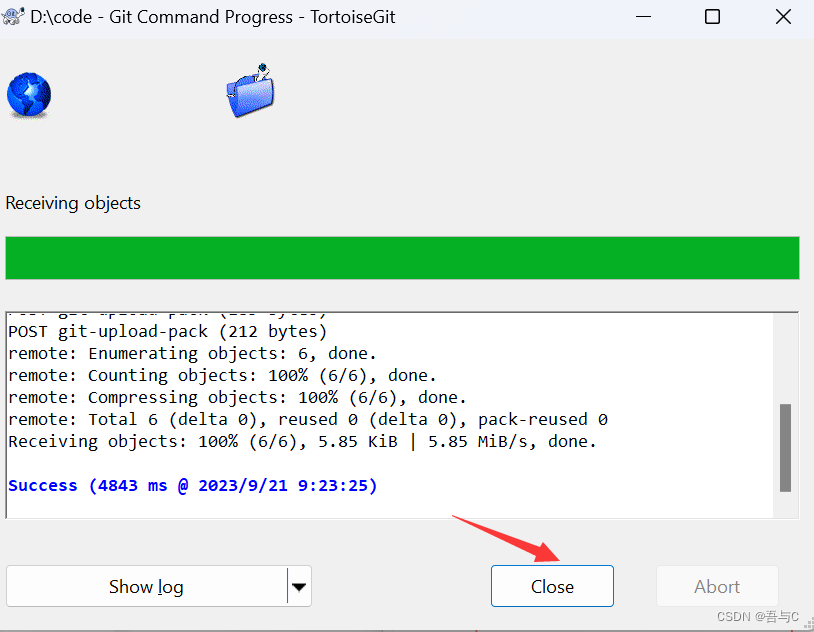Click the TortoiseGit title bar icon
The image size is (814, 632).
pos(13,17)
